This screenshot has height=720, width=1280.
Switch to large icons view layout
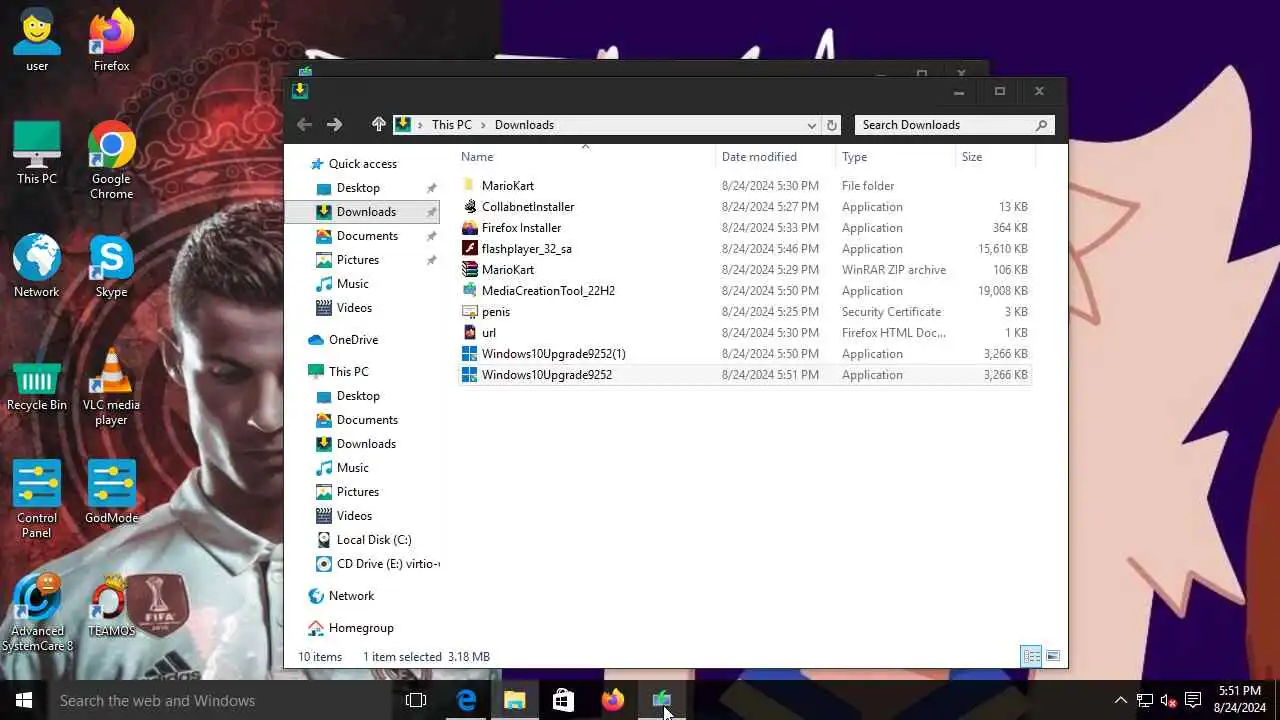[x=1052, y=657]
